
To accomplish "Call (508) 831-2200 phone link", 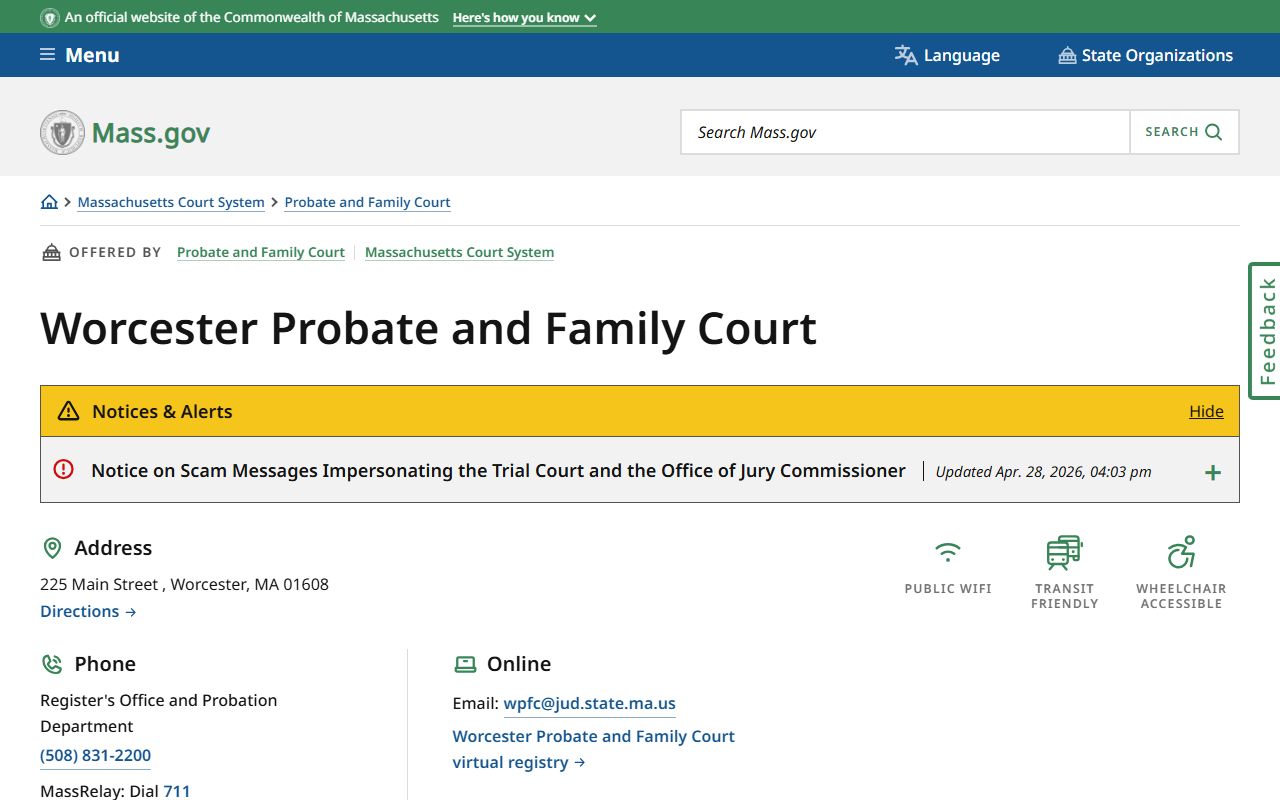I will click(95, 756).
